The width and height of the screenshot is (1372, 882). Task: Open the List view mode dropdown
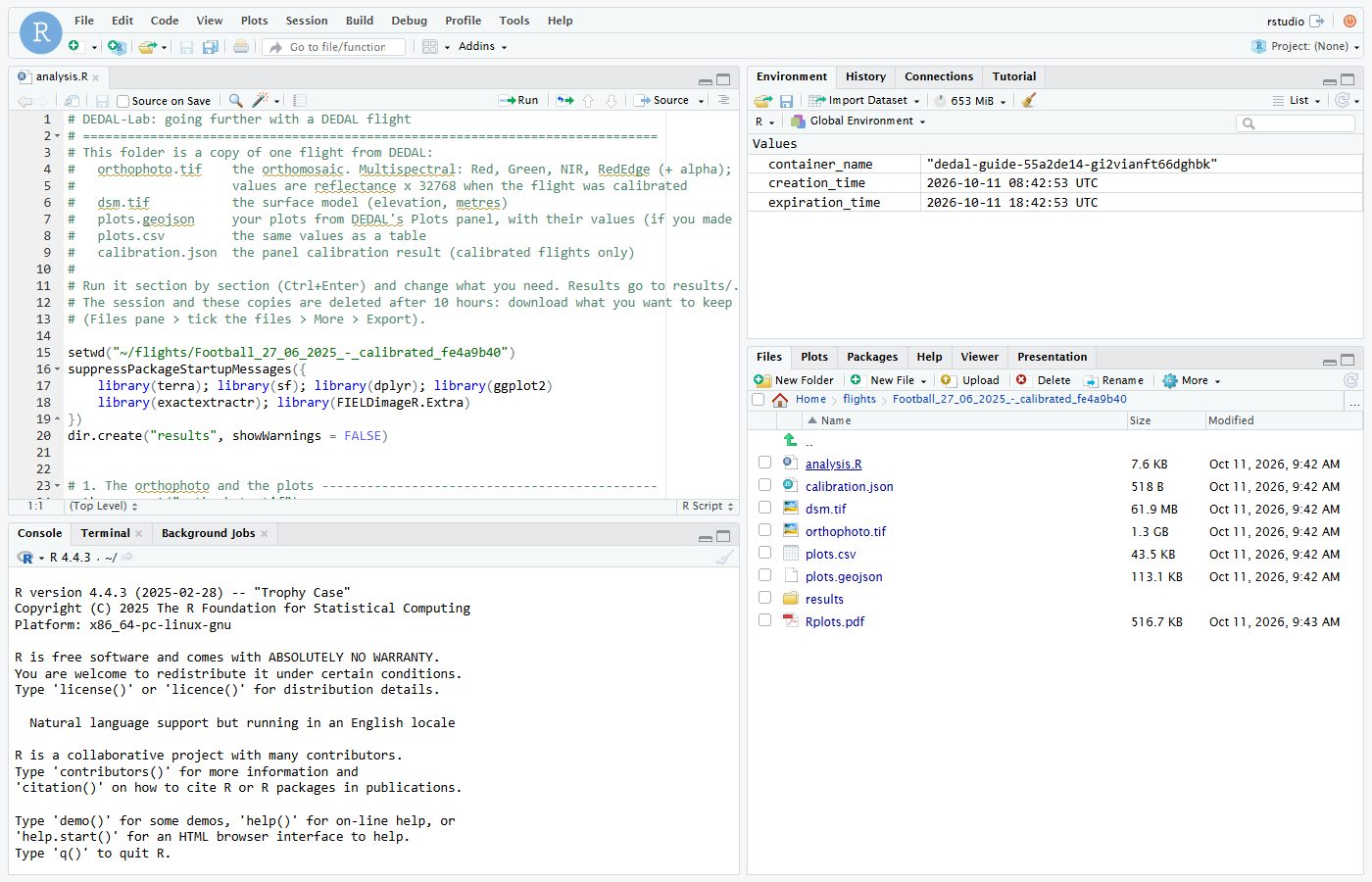coord(1298,100)
